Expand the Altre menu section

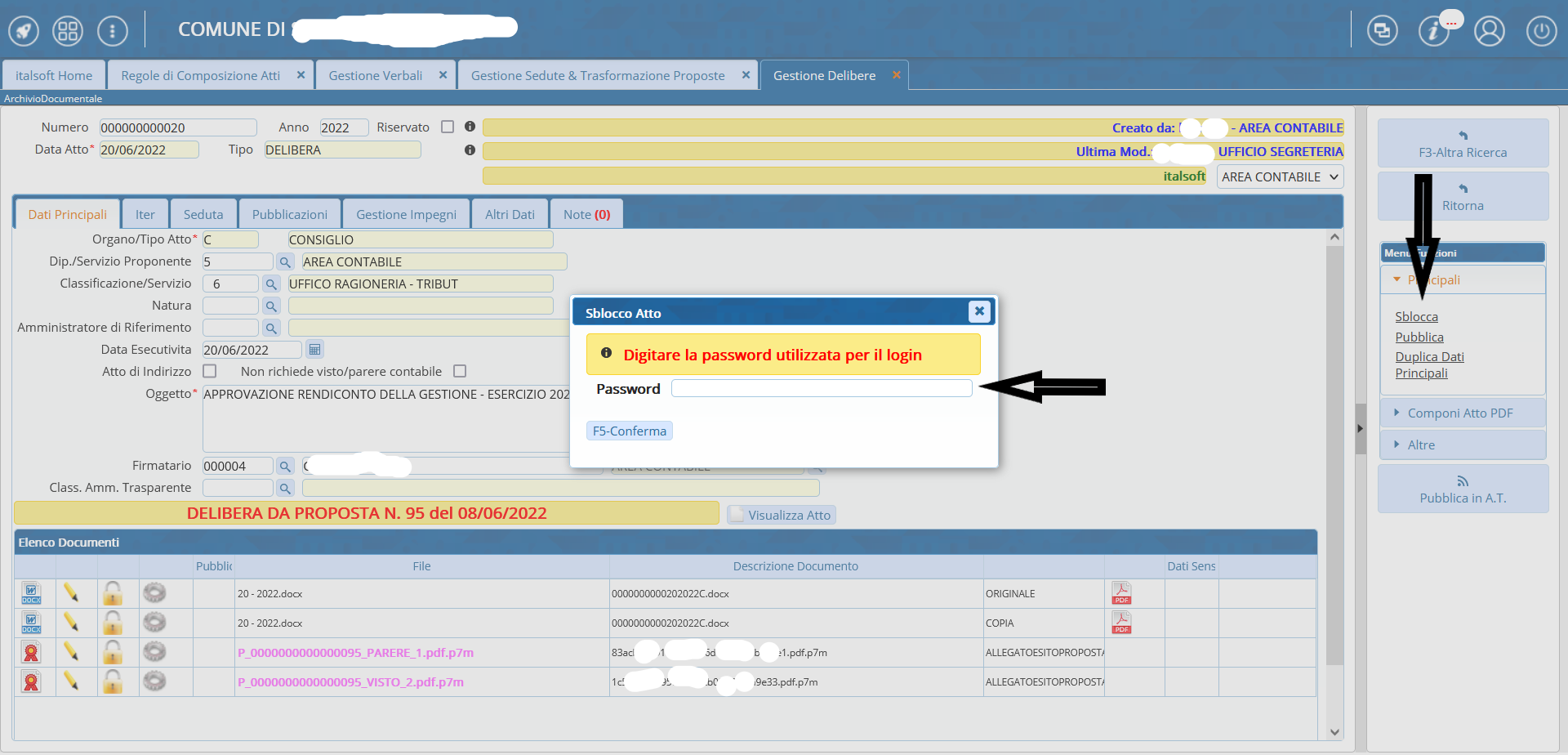tap(1421, 445)
